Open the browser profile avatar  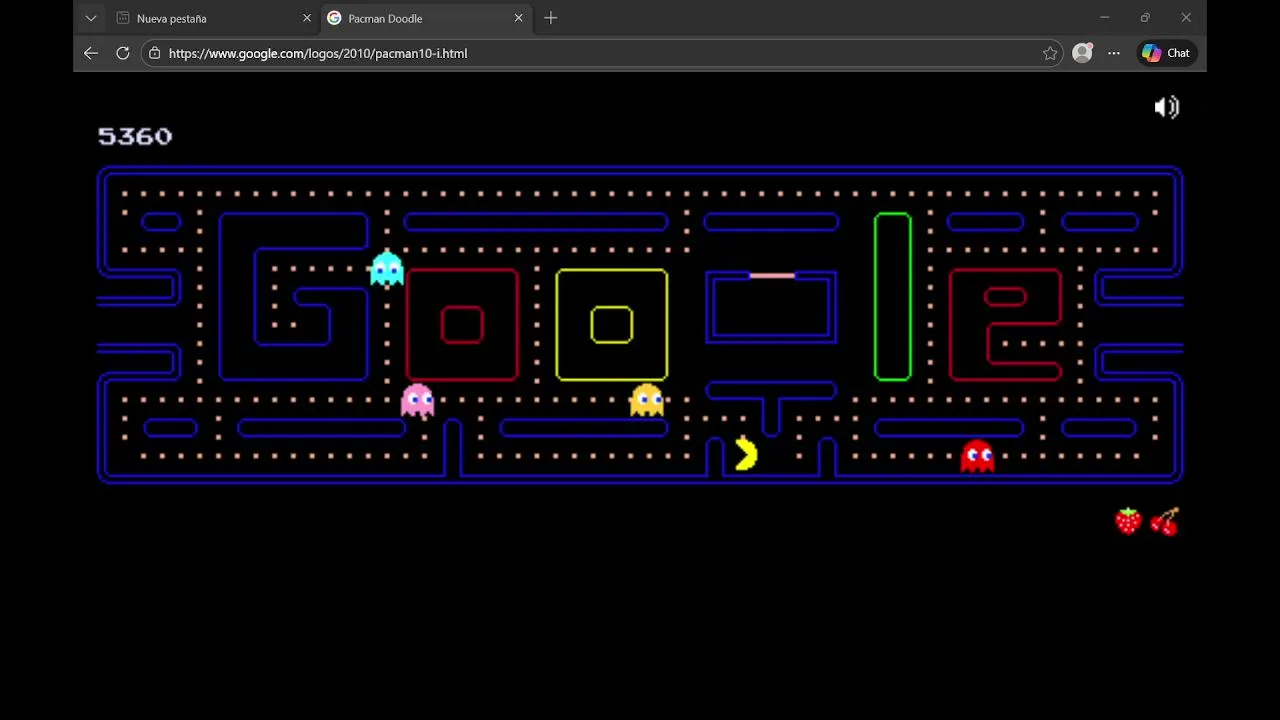1082,53
